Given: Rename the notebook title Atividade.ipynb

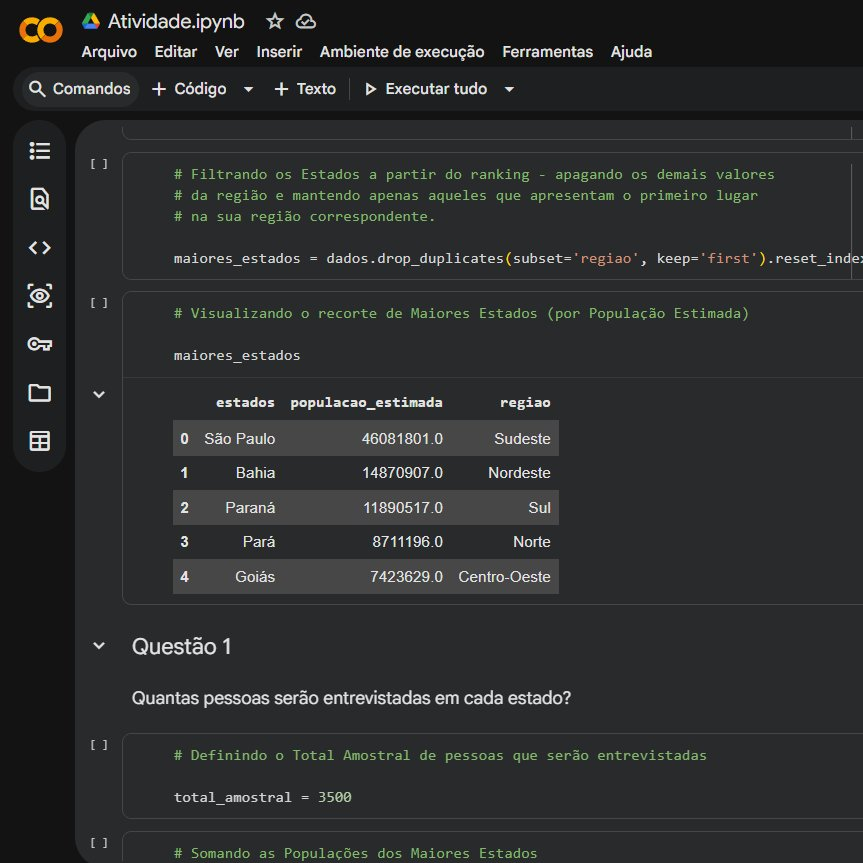Looking at the screenshot, I should [176, 21].
